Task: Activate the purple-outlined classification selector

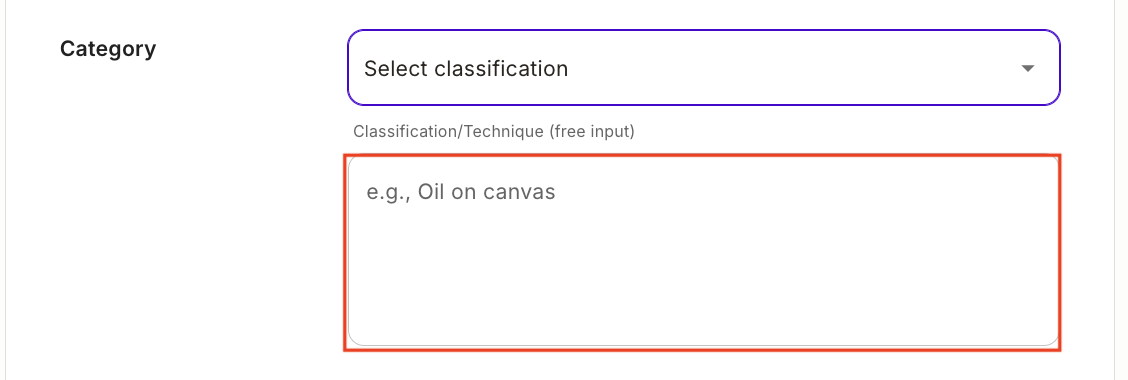Action: (704, 68)
